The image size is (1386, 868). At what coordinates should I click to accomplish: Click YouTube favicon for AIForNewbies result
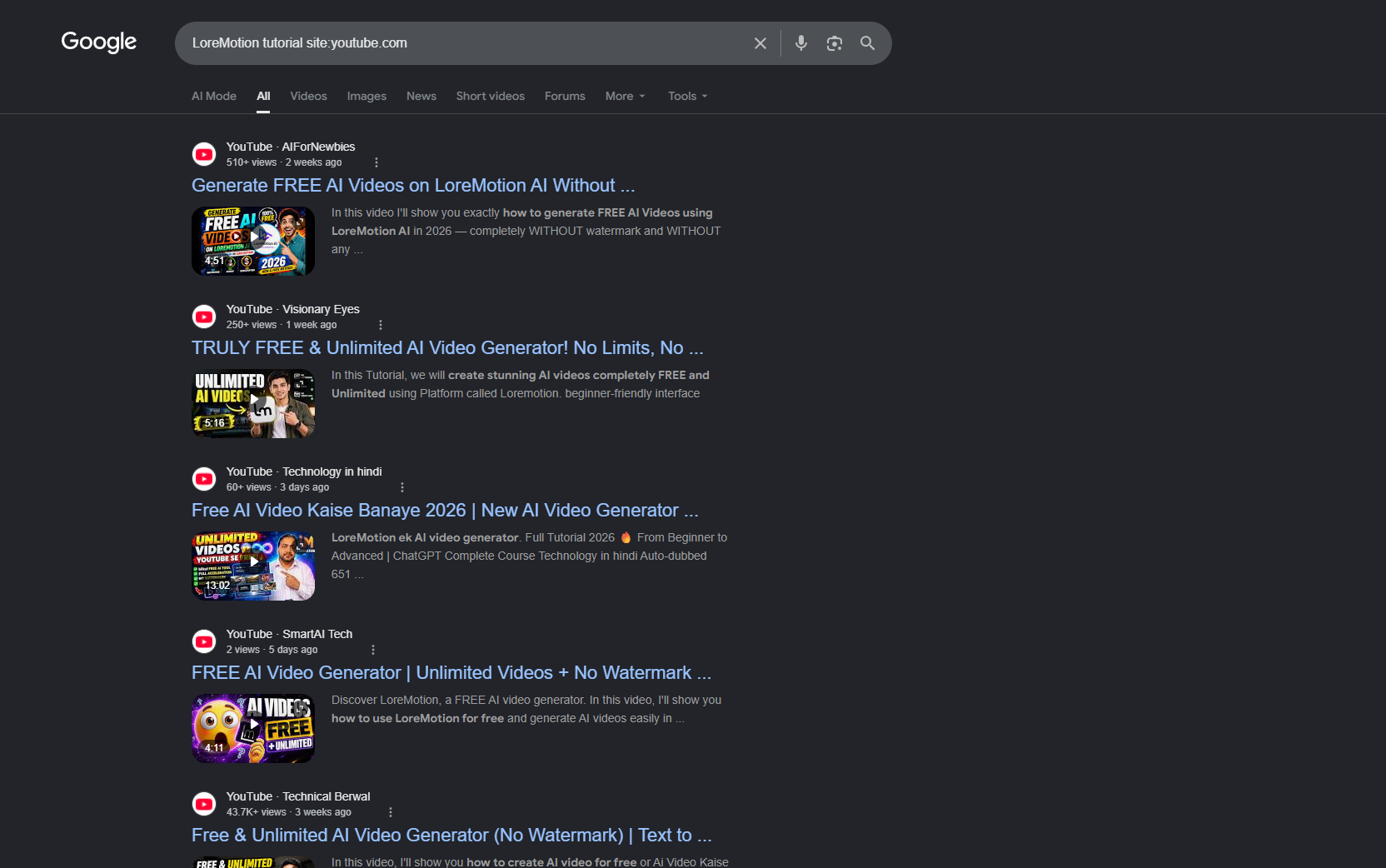coord(204,154)
